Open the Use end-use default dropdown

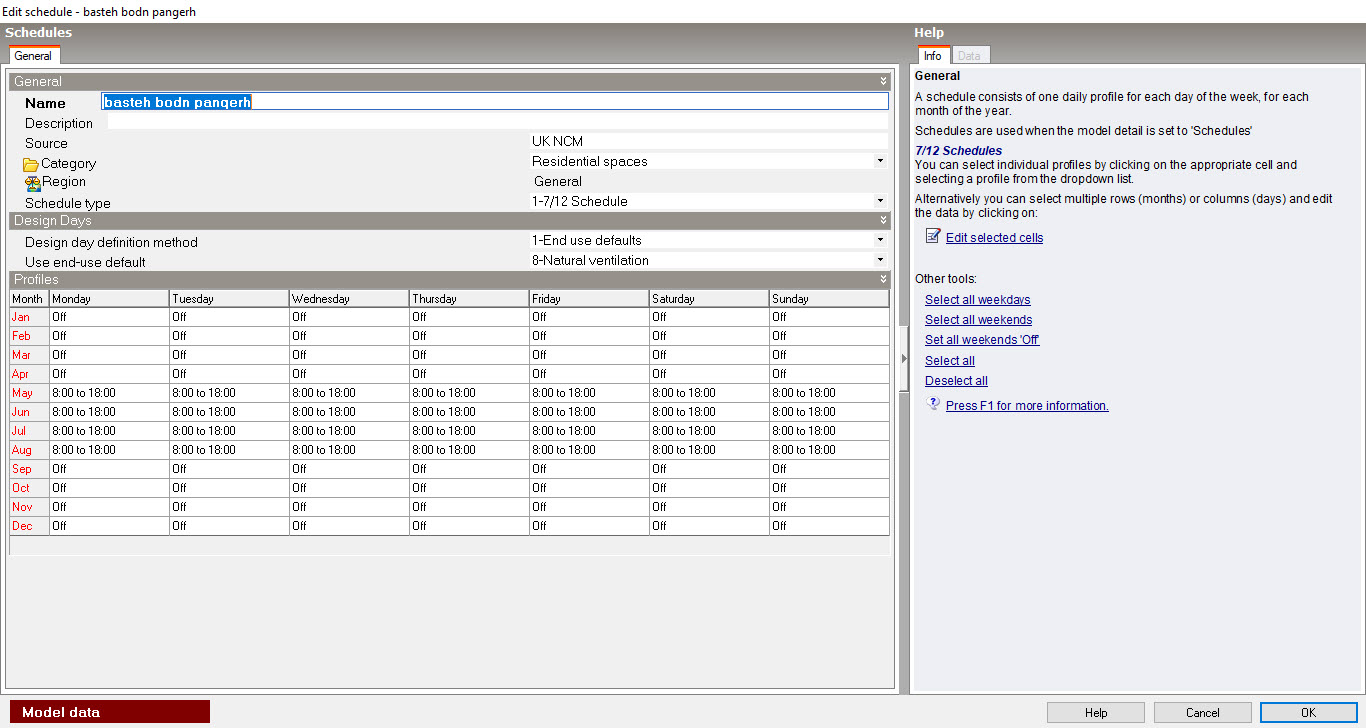tap(880, 260)
